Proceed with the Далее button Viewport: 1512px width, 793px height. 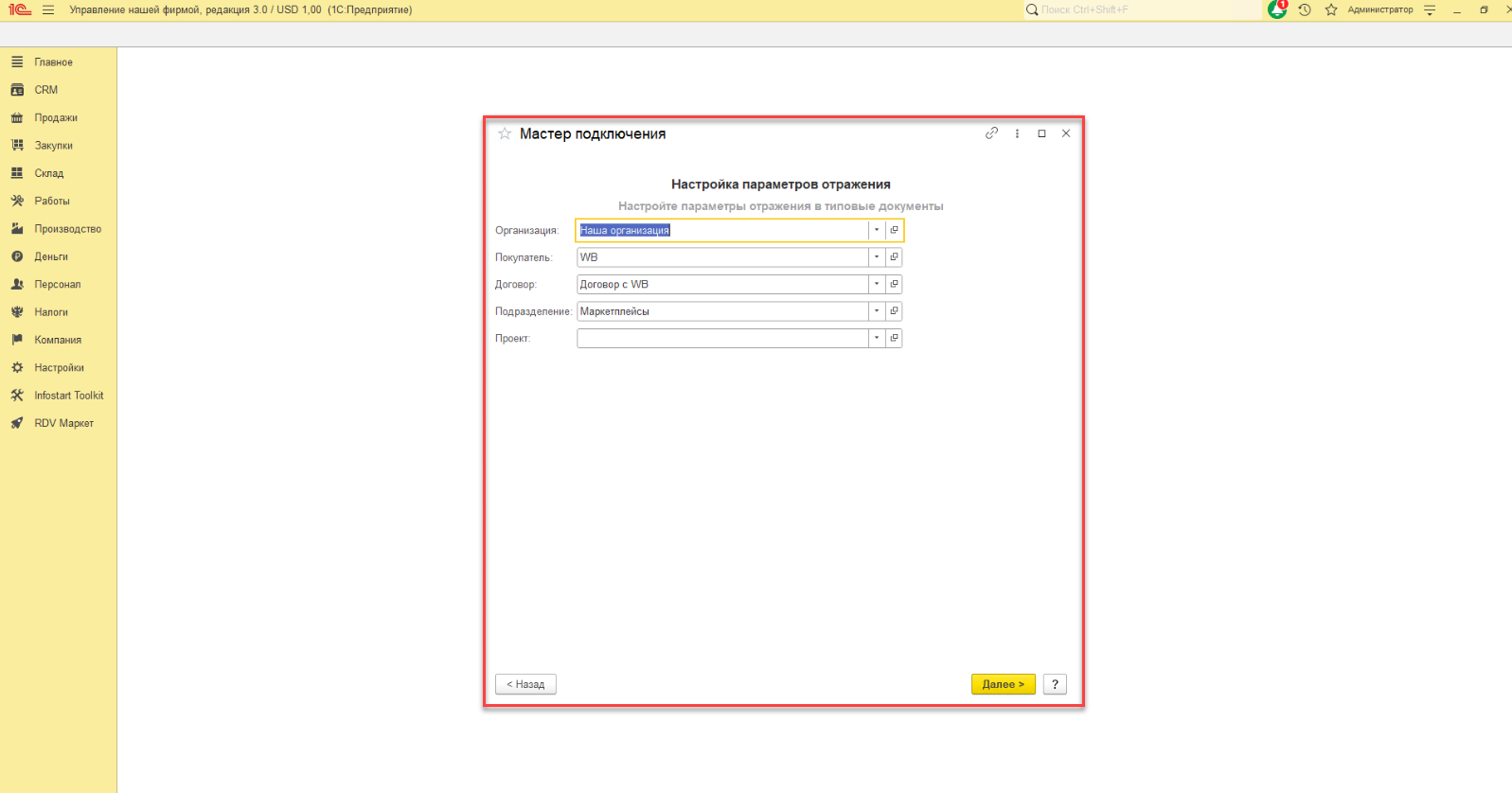tap(1004, 684)
